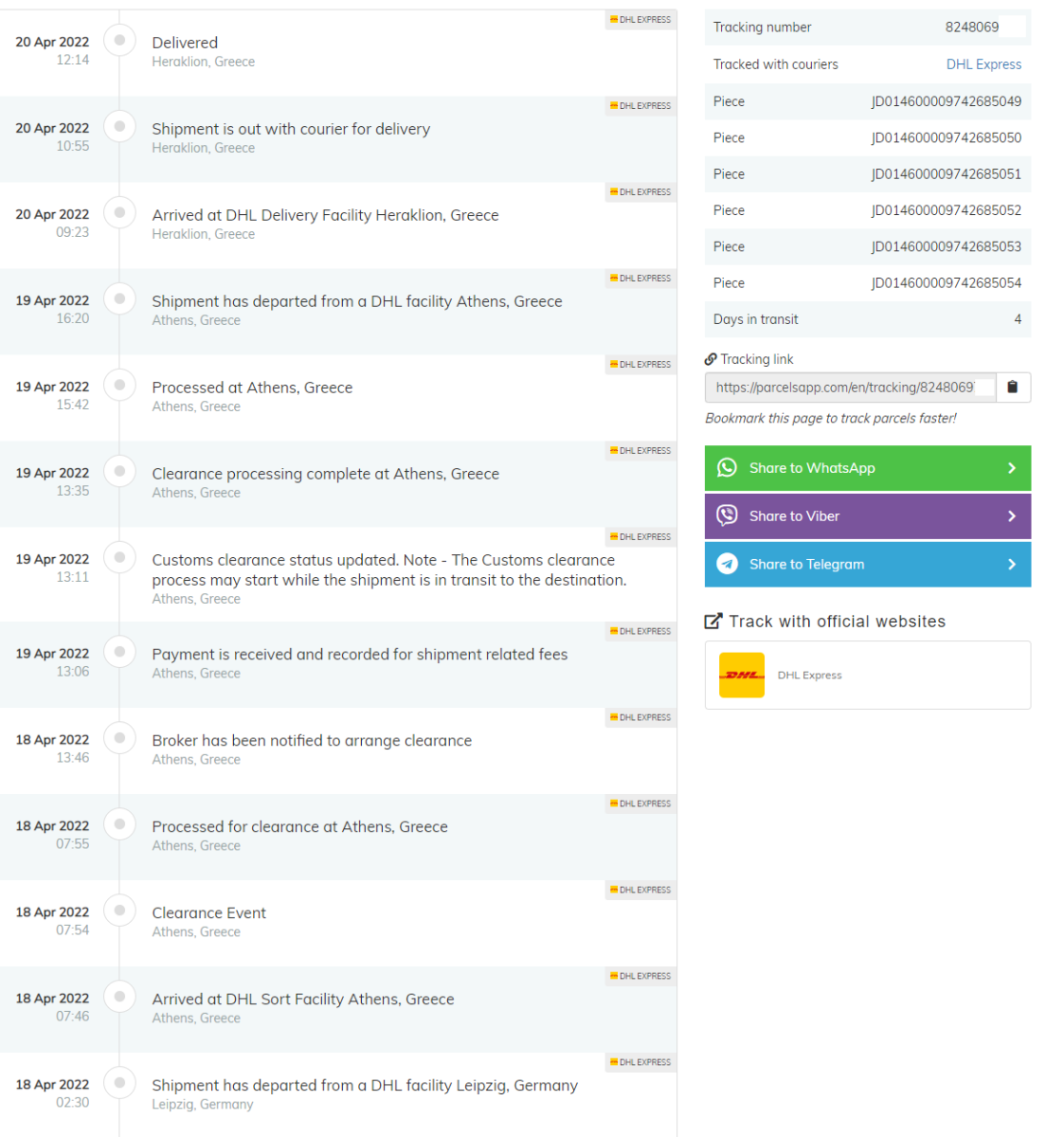The image size is (1064, 1137).
Task: Open DHL Express official website text label
Action: coord(809,676)
